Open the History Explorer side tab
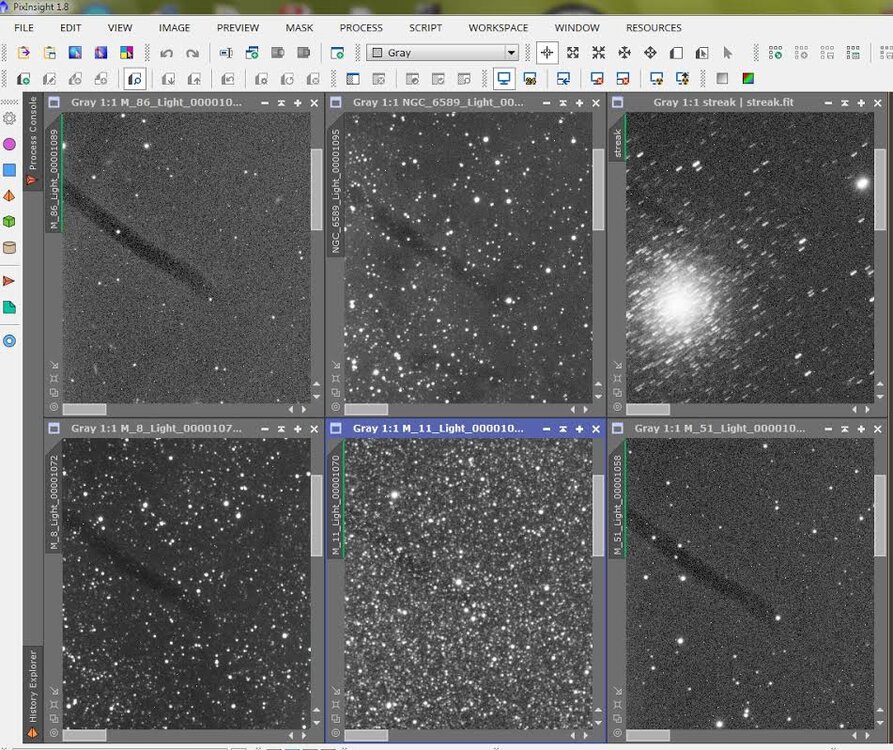This screenshot has height=750, width=893. [31, 685]
